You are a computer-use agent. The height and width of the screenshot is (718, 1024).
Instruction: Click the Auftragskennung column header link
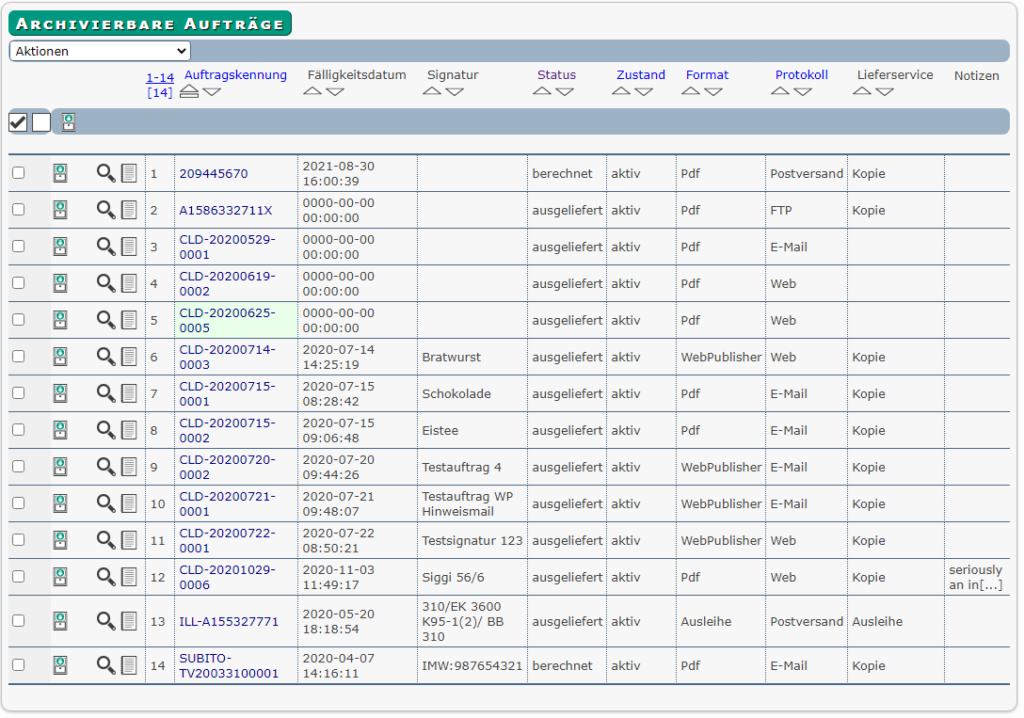tap(236, 75)
